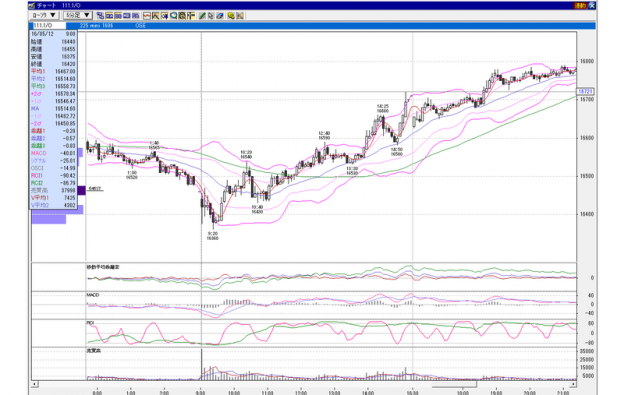Click the 連動 link button in title bar
Screen dimensions: 624x395
tap(580, 6)
